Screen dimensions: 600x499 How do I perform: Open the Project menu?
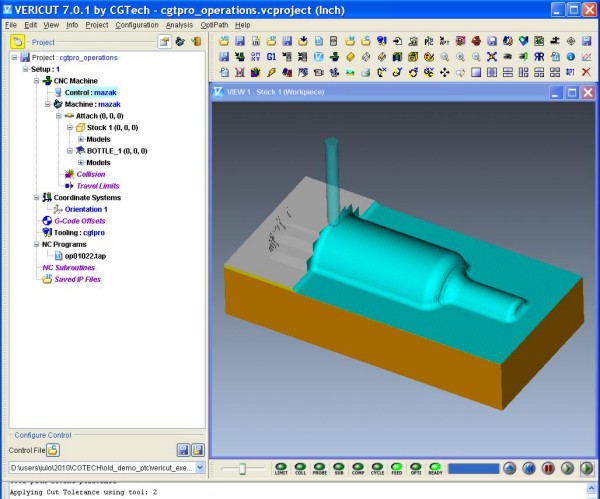96,25
